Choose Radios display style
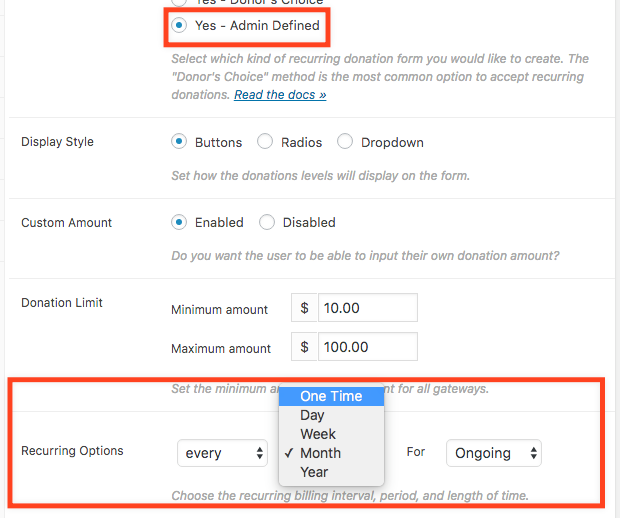The image size is (620, 518). 265,141
